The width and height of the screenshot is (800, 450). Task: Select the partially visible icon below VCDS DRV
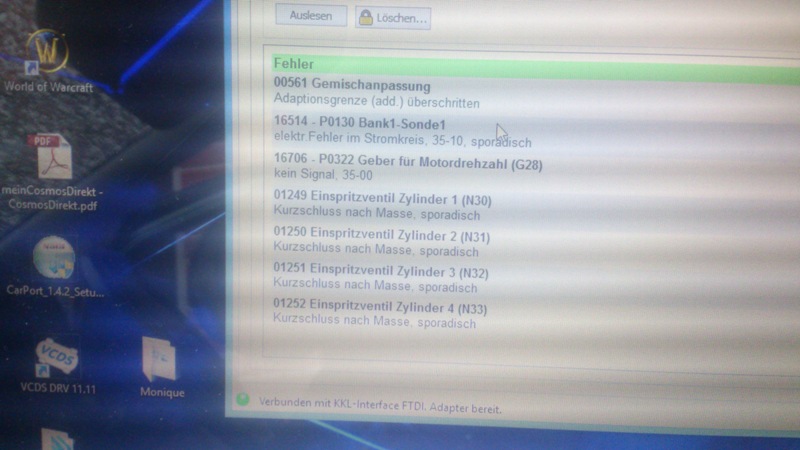click(x=56, y=438)
